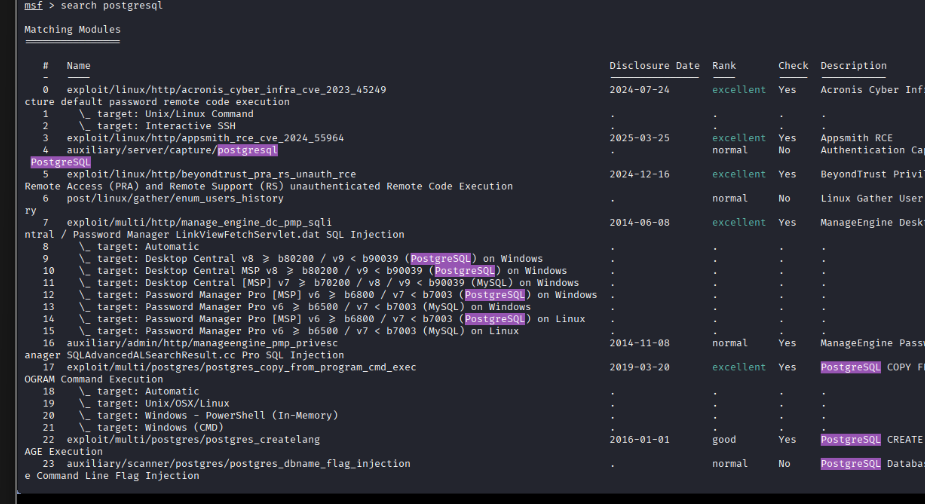
Task: Click row 9 Desktop Central v8 PostgreSQL target
Action: 311,258
